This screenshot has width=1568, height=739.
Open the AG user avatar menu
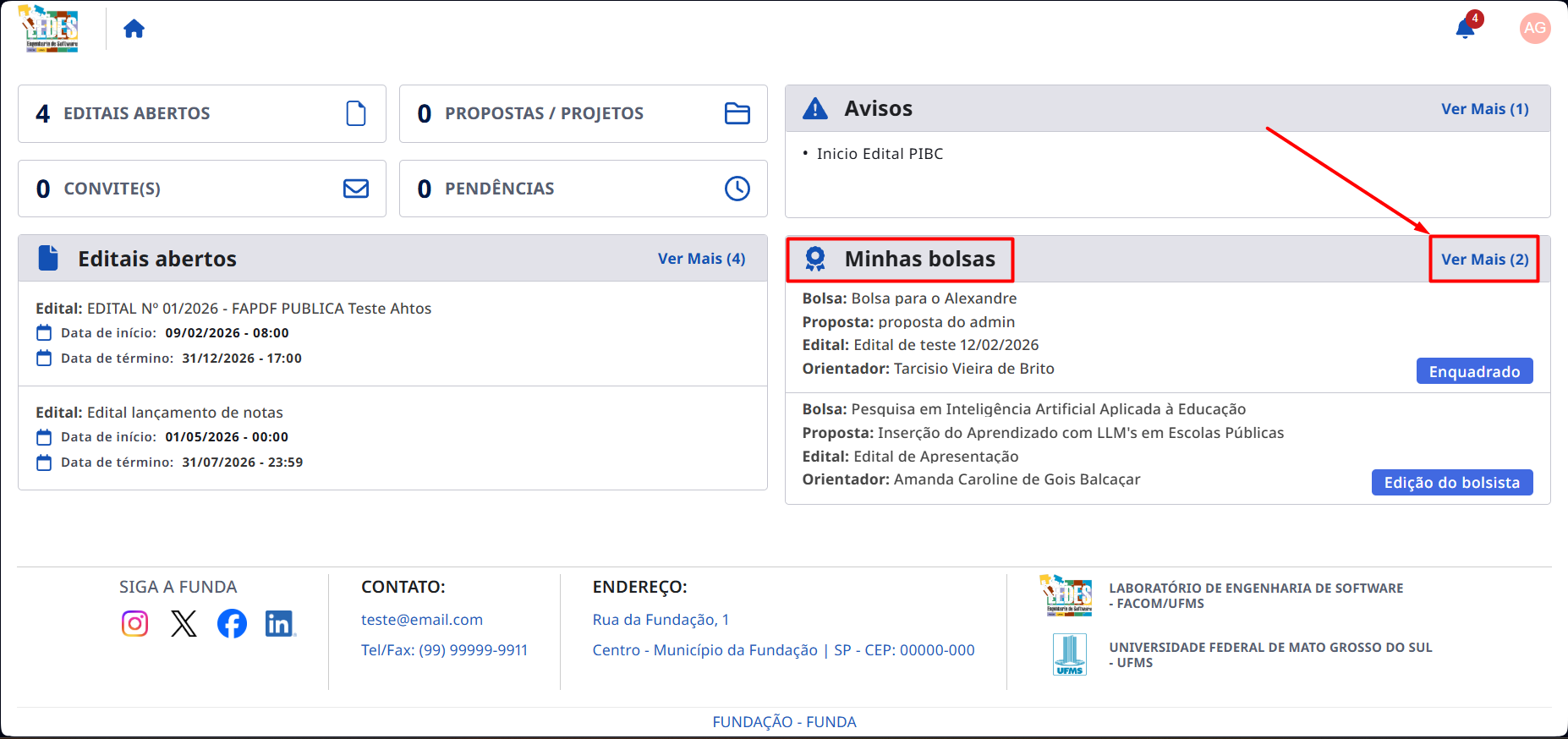[1535, 28]
